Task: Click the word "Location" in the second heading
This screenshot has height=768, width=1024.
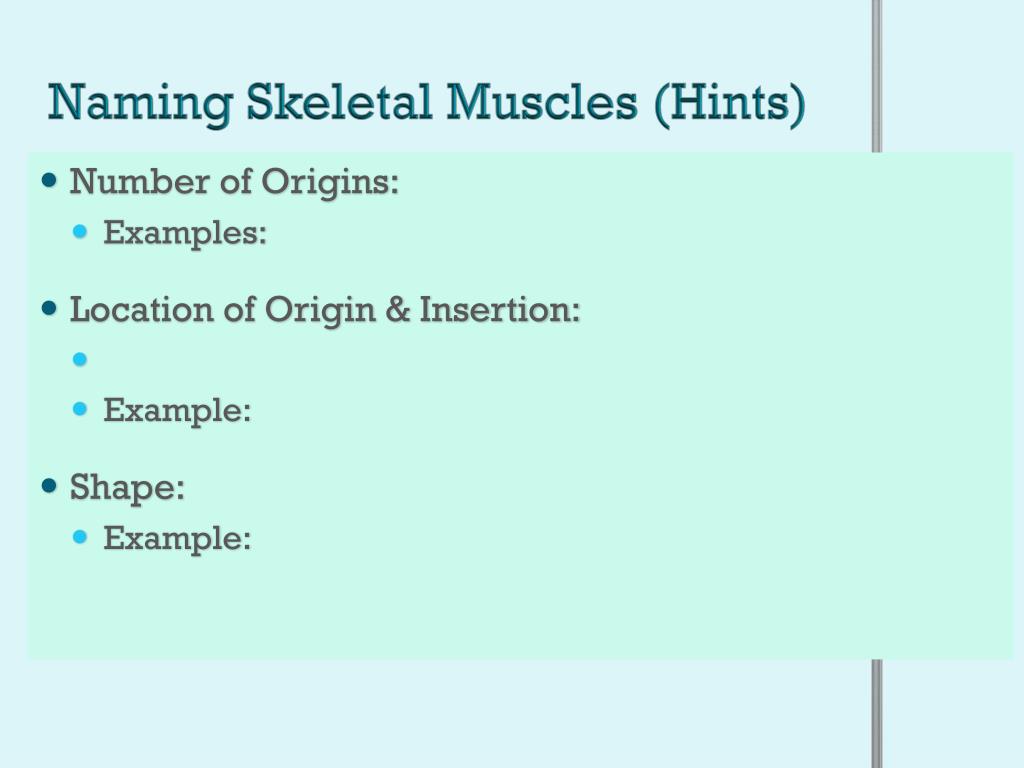Action: pyautogui.click(x=141, y=308)
